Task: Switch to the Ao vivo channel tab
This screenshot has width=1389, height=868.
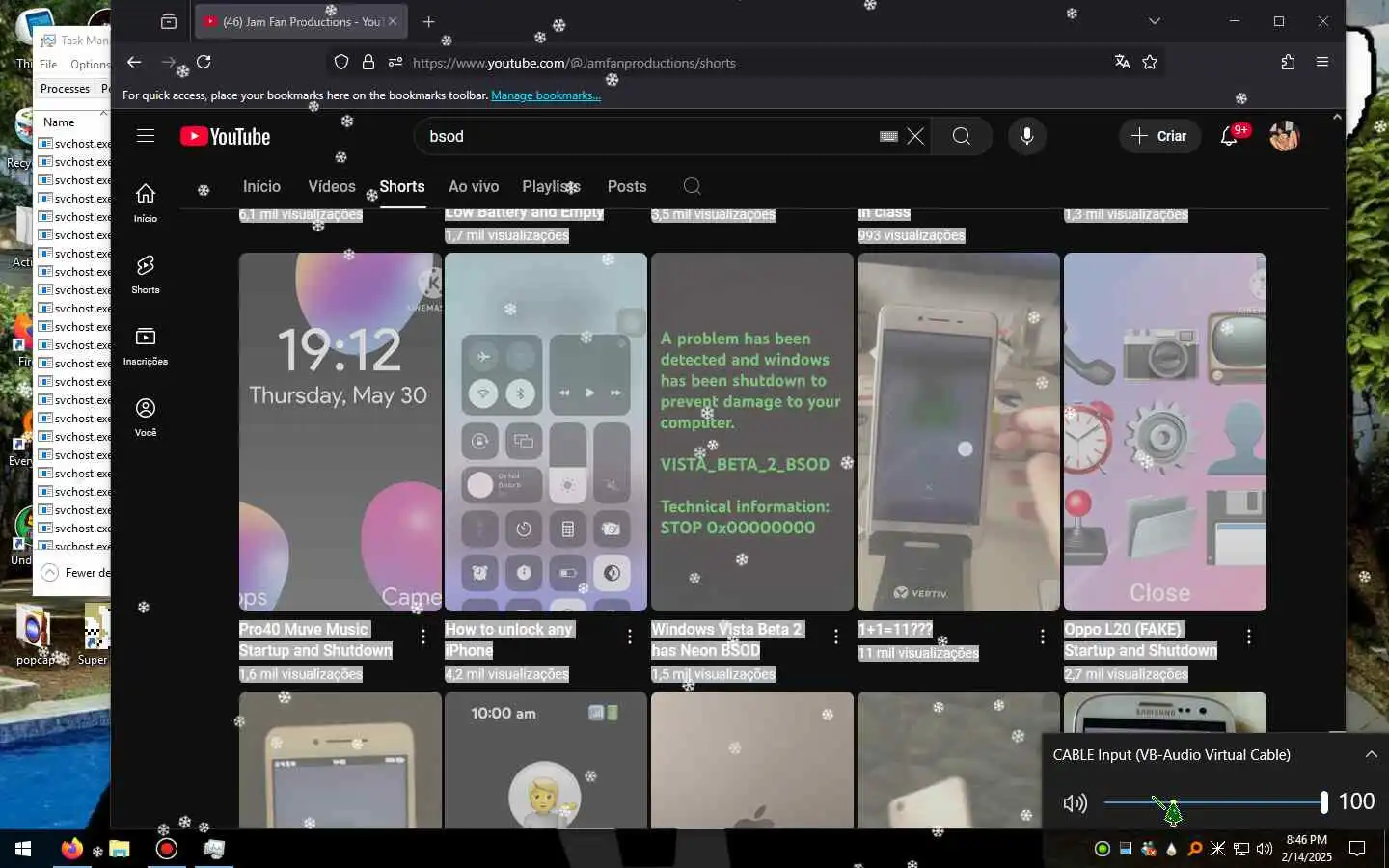Action: click(x=474, y=186)
